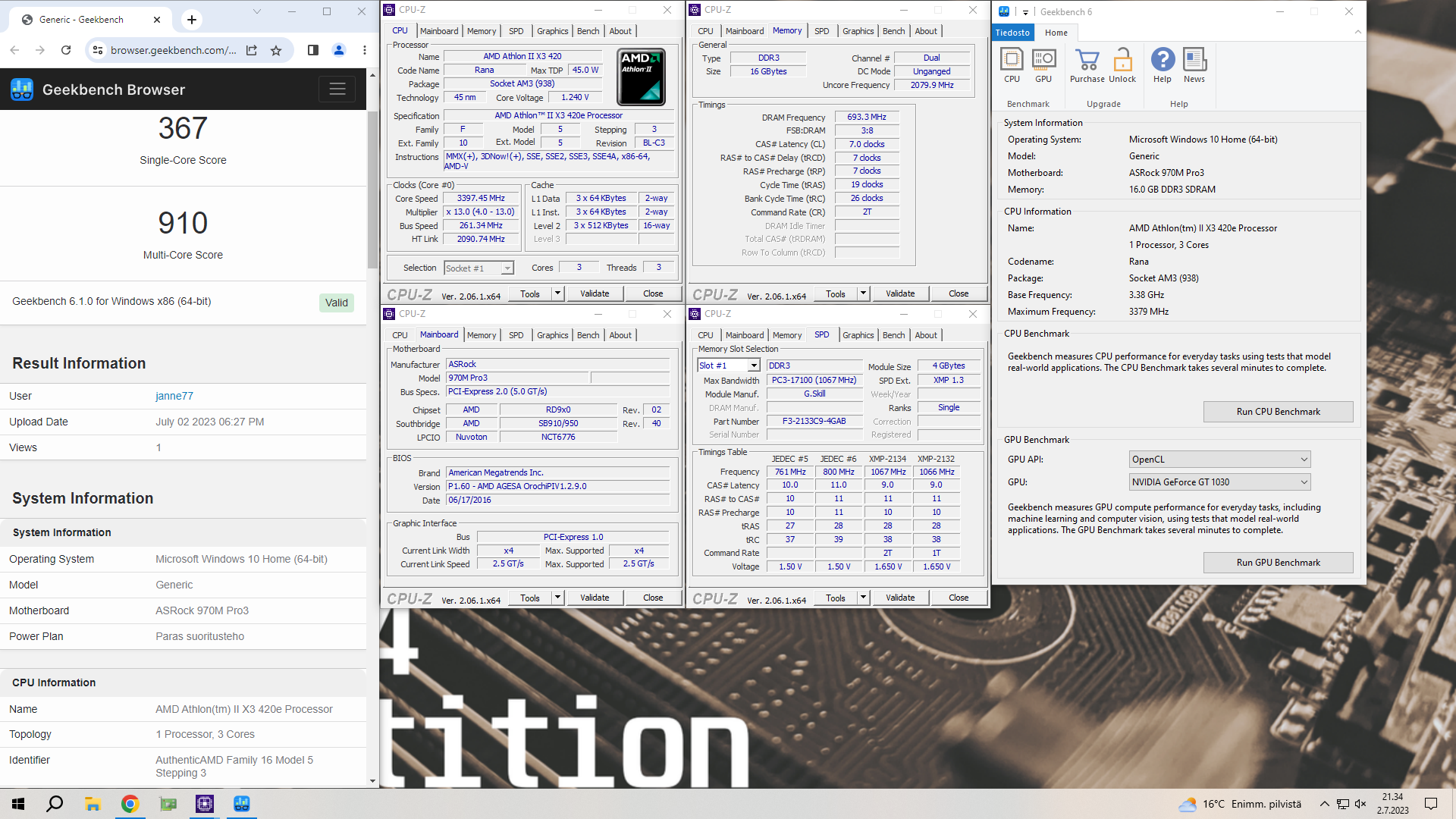The image size is (1456, 819).
Task: Open the Windows Start menu
Action: (x=18, y=804)
